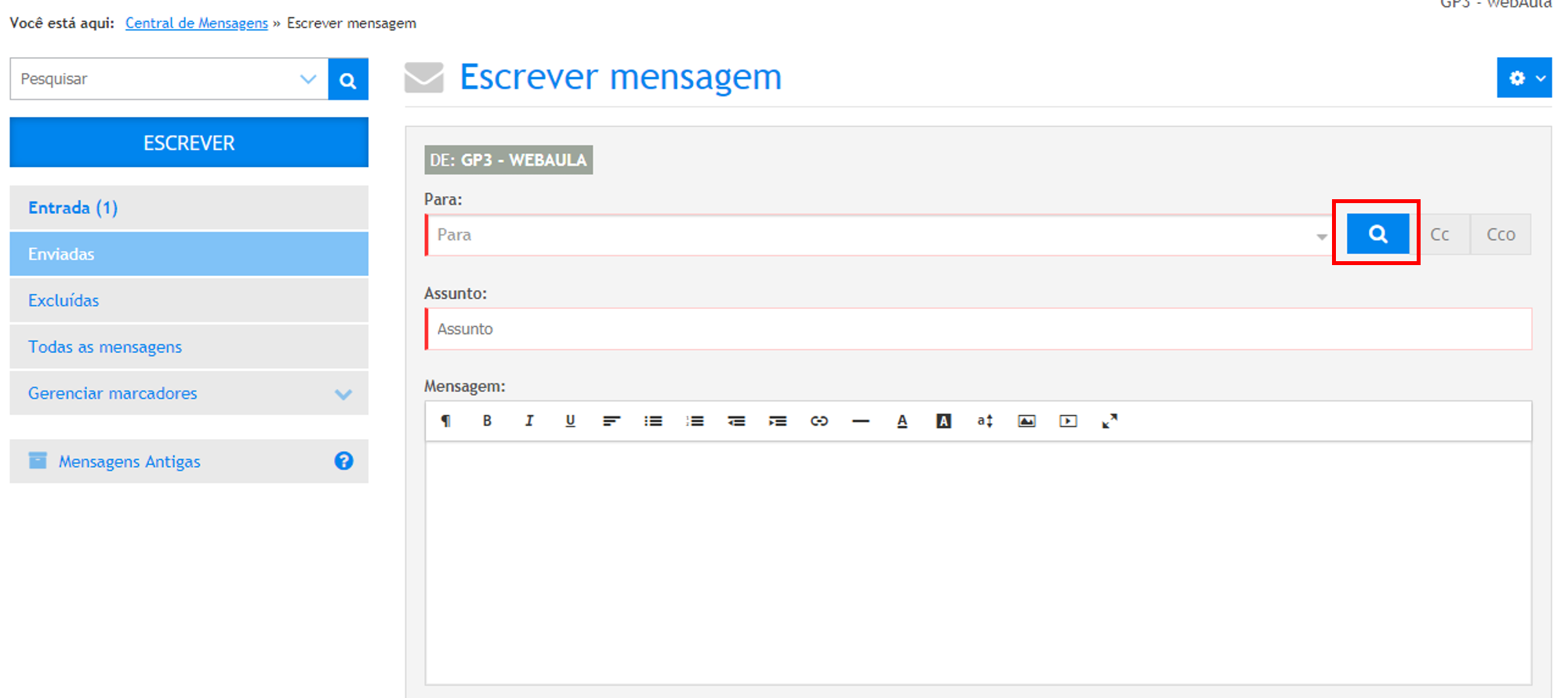Click the unordered bullet list icon
The width and height of the screenshot is (1568, 698).
(x=653, y=421)
